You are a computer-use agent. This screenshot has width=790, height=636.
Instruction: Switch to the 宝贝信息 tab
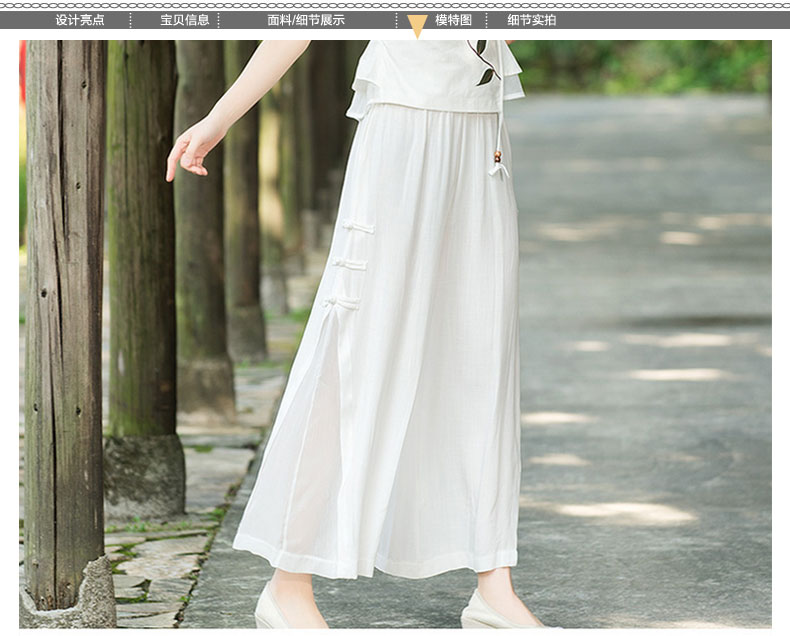pyautogui.click(x=185, y=20)
